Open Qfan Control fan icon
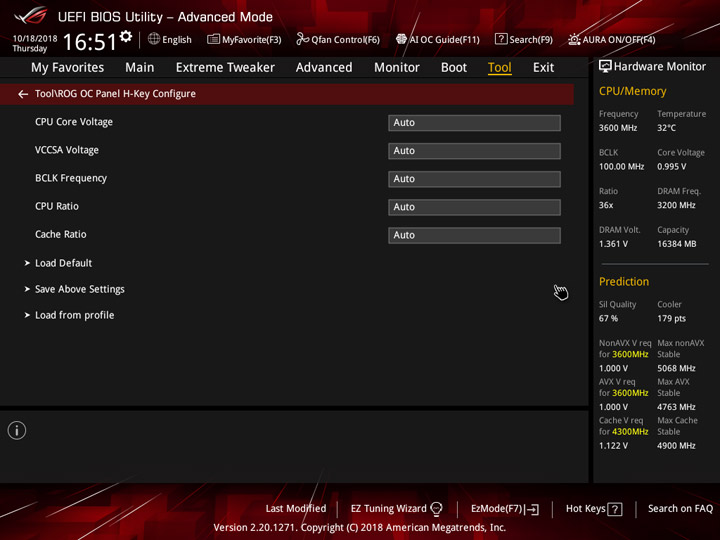Viewport: 720px width, 540px height. point(302,39)
